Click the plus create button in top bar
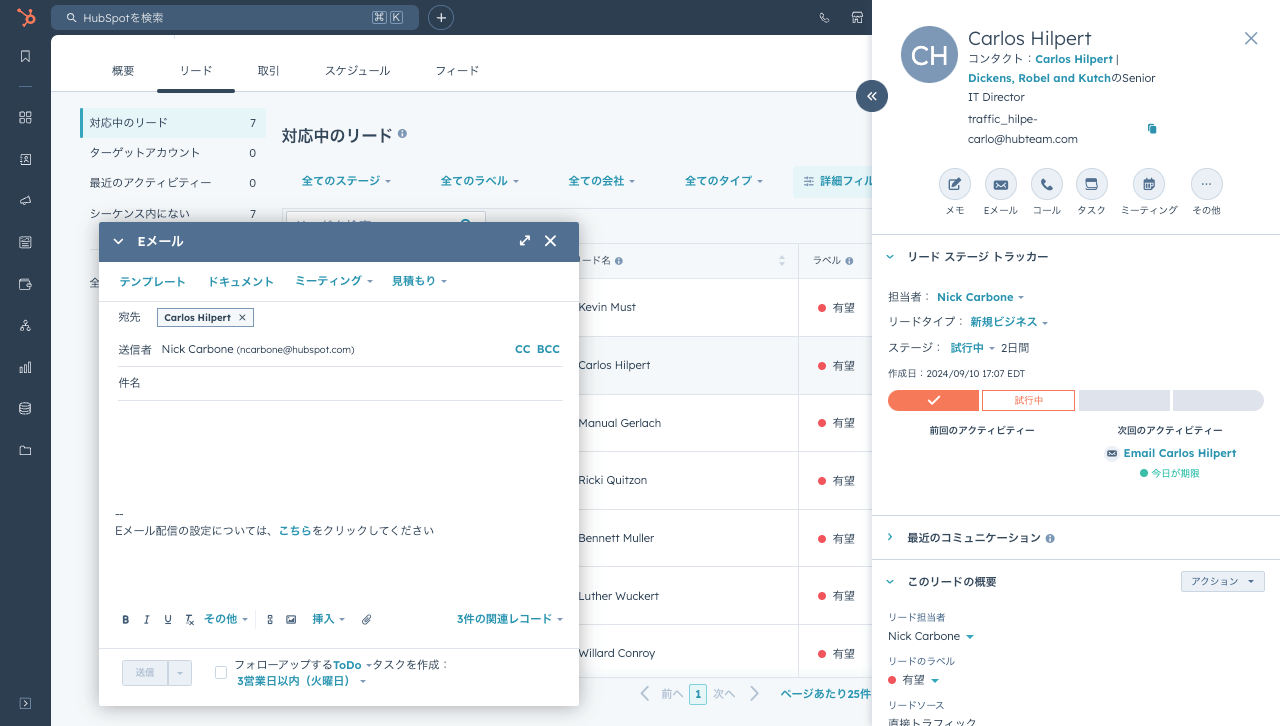The image size is (1280, 726). click(441, 17)
